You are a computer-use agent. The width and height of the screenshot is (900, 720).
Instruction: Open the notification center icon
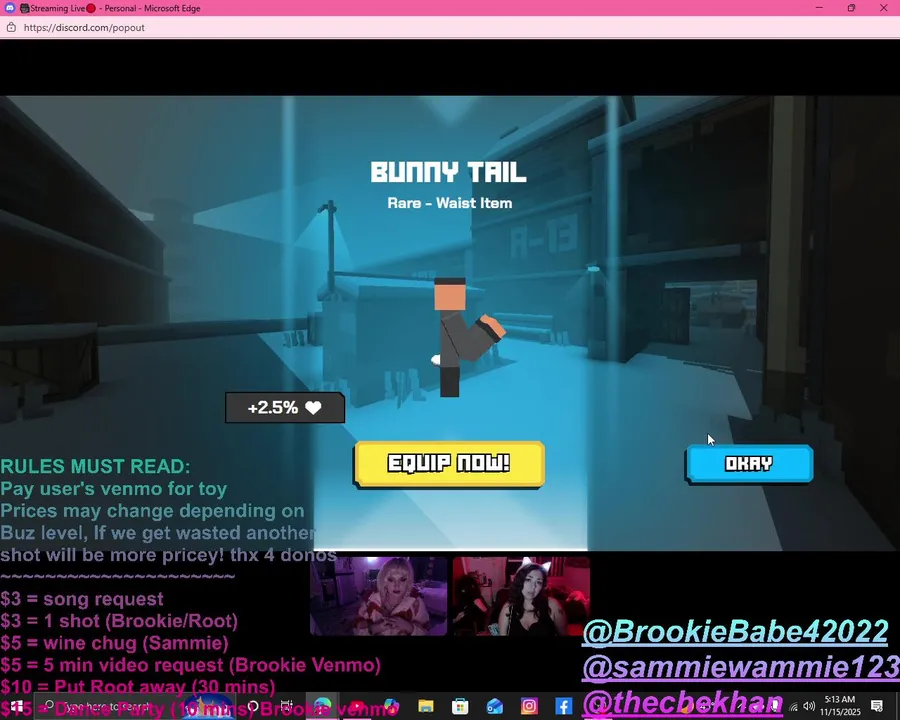pyautogui.click(x=877, y=706)
